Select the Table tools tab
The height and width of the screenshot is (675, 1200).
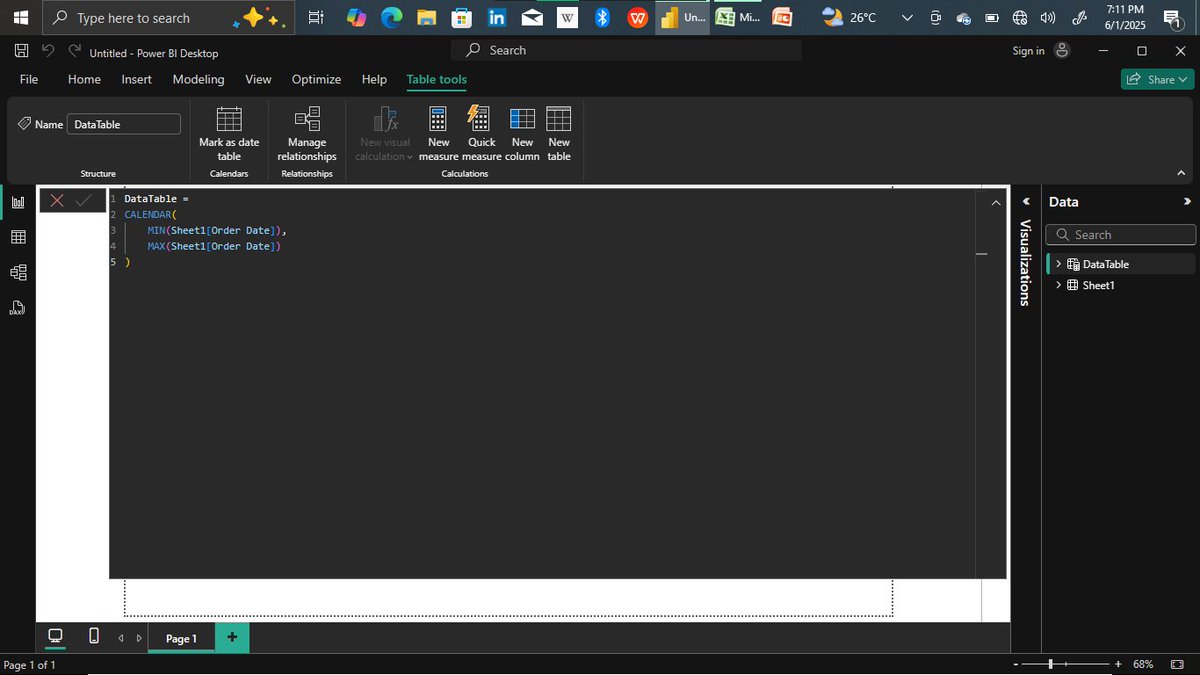click(x=436, y=79)
